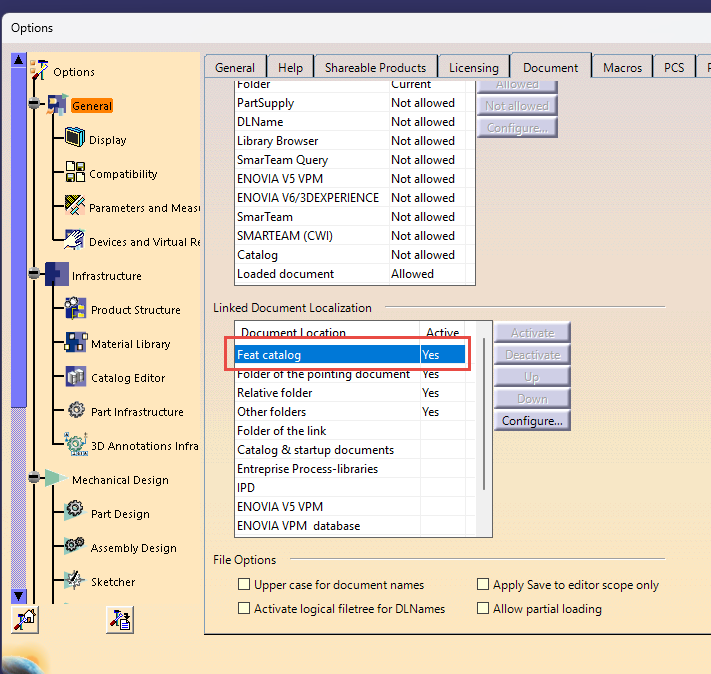Select the Relative folder row
Image resolution: width=711 pixels, height=674 pixels.
pyautogui.click(x=350, y=393)
